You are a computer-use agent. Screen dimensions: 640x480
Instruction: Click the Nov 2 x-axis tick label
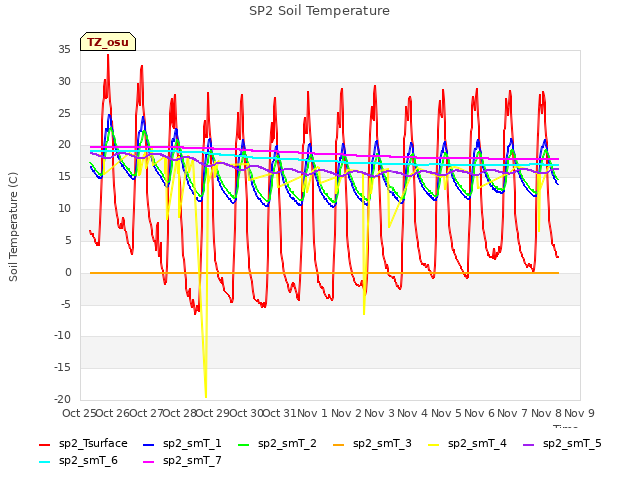pyautogui.click(x=346, y=413)
